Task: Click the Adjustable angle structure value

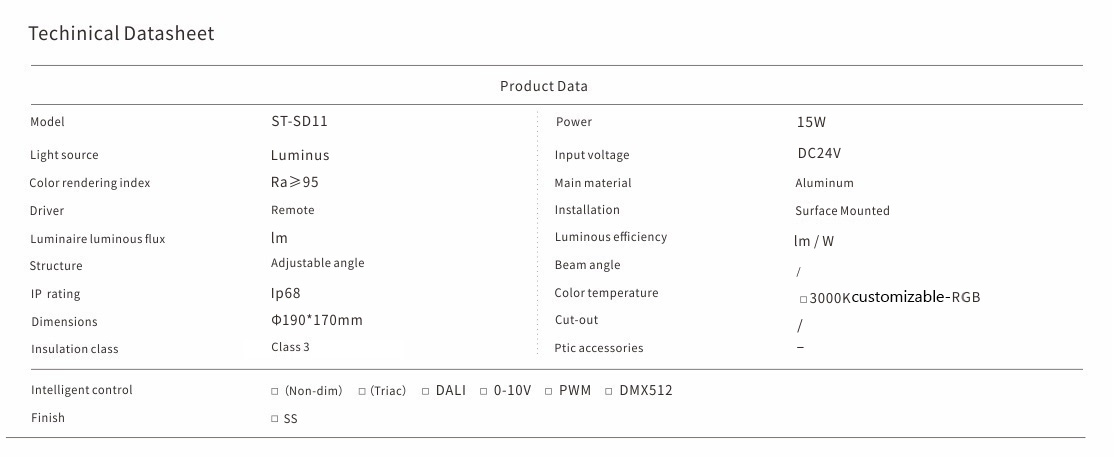Action: [x=317, y=263]
